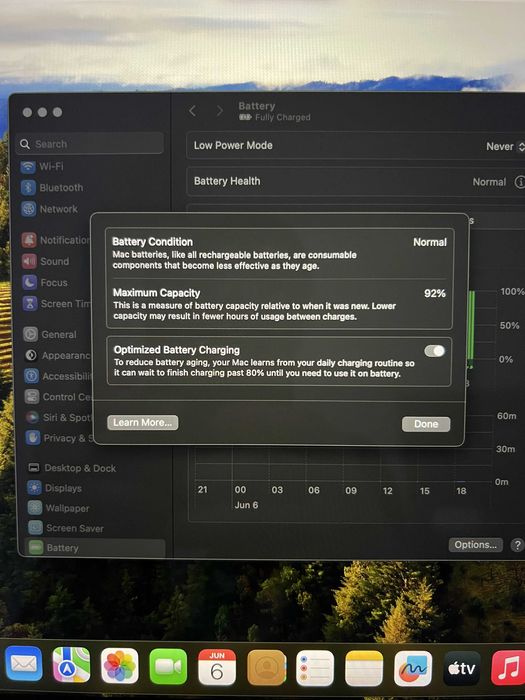Viewport: 525px width, 700px height.
Task: Launch FaceTime from the Dock
Action: pos(168,667)
